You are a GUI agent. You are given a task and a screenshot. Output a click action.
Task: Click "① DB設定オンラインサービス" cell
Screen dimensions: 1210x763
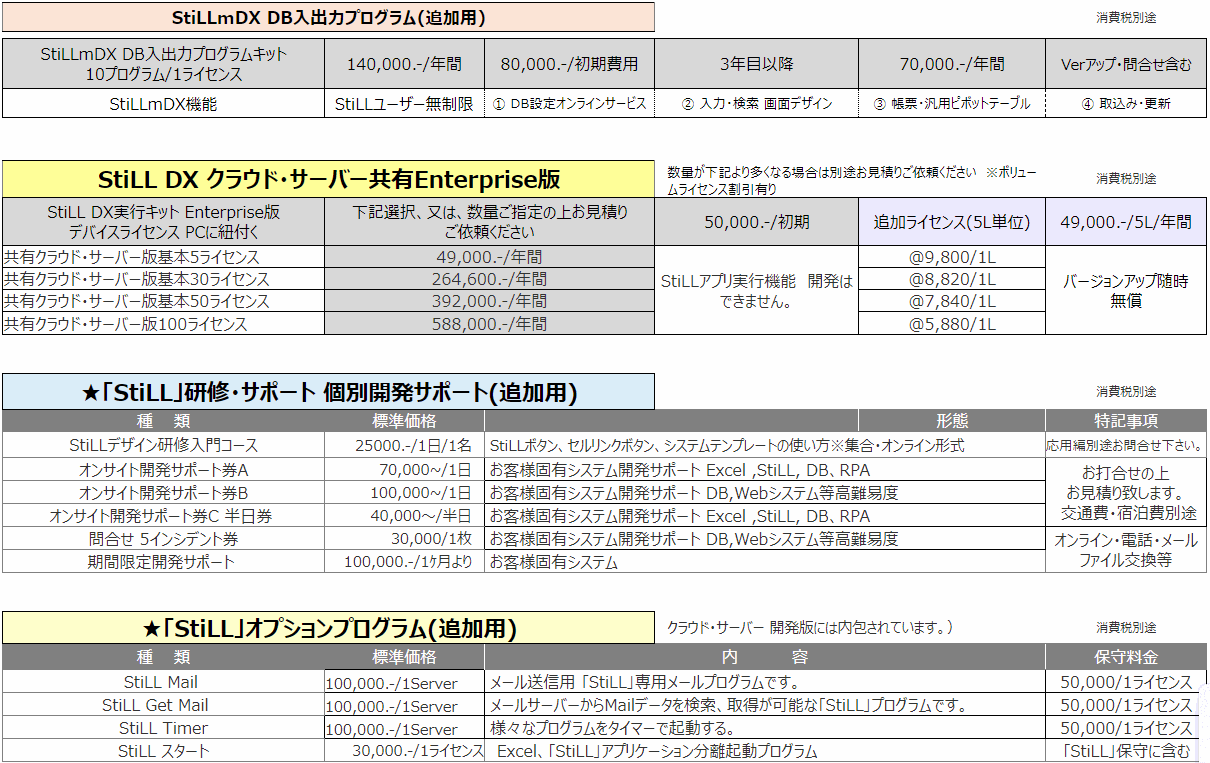[x=569, y=103]
